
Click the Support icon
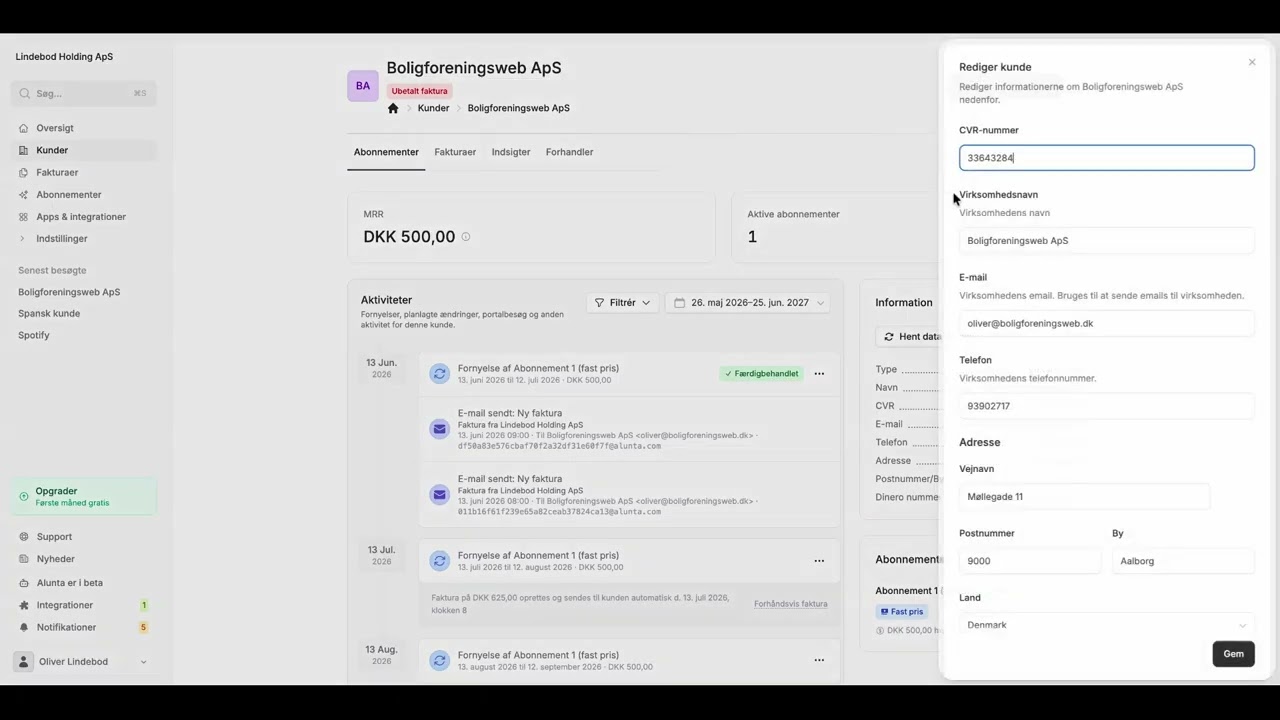coord(24,537)
